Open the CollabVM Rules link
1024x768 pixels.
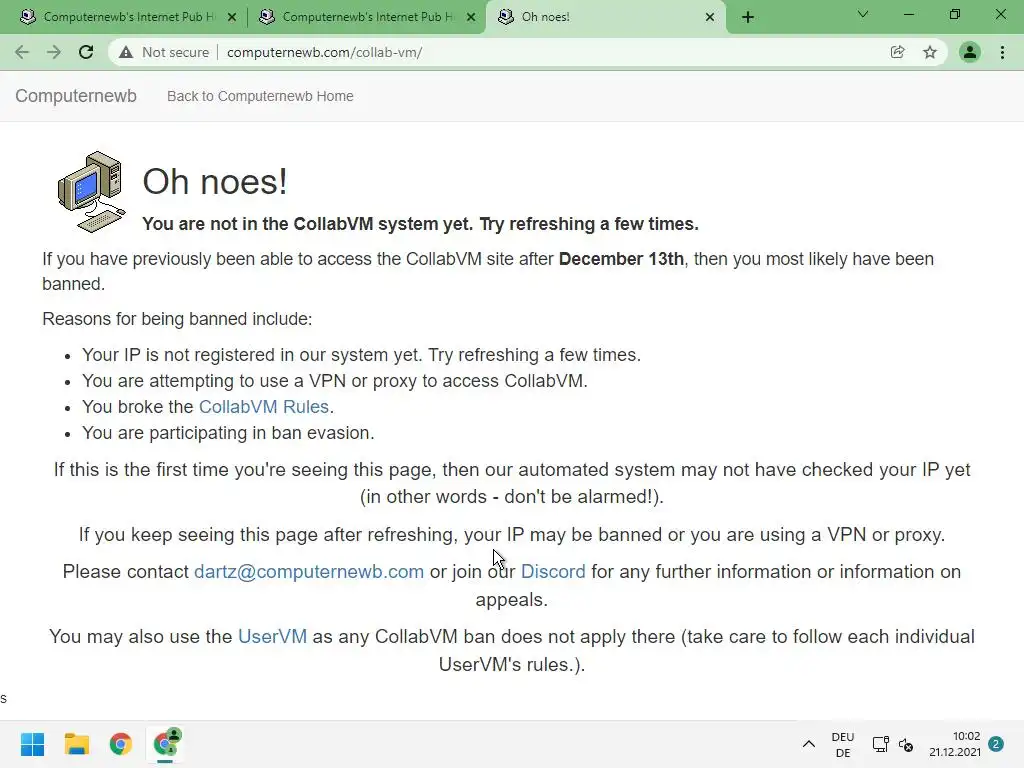[x=263, y=407]
